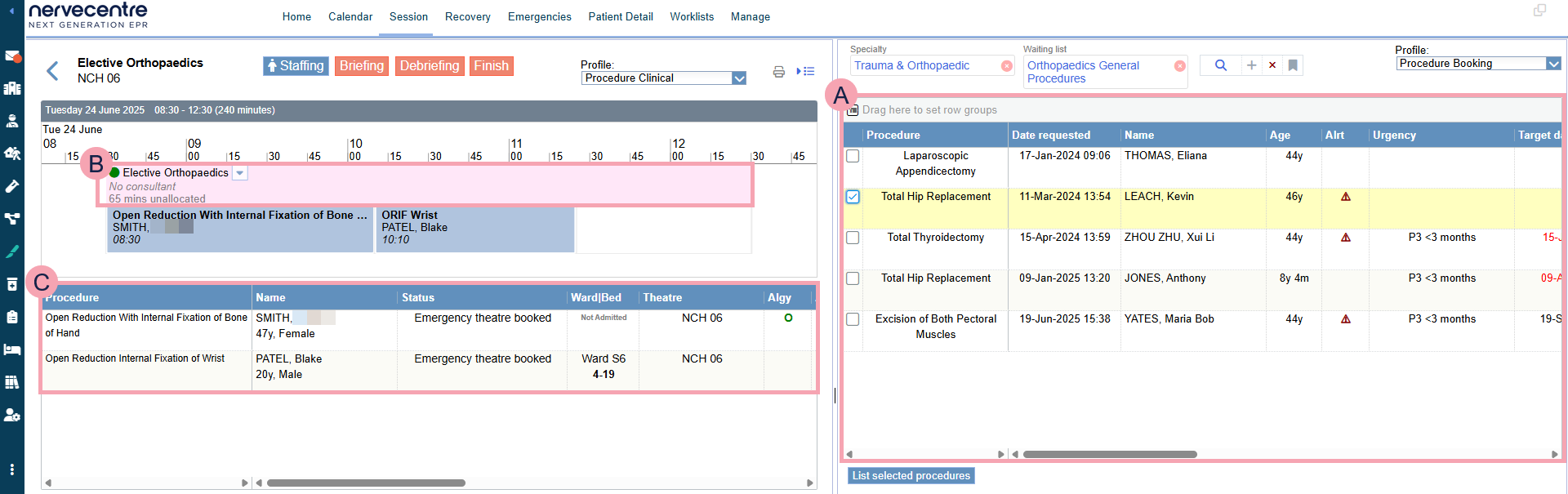This screenshot has width=1568, height=494.
Task: Open the Worklists menu
Action: tap(691, 16)
